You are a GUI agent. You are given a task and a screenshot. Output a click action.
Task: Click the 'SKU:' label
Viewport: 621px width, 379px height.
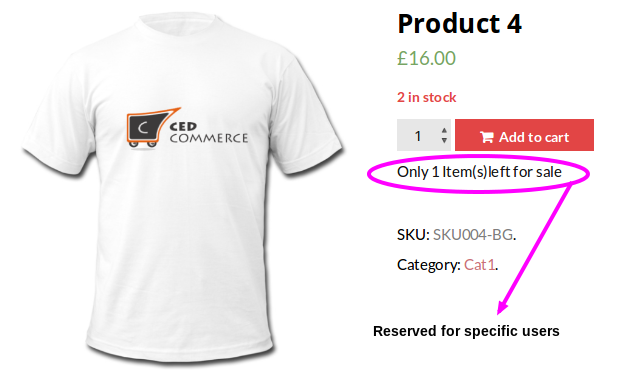tap(413, 235)
